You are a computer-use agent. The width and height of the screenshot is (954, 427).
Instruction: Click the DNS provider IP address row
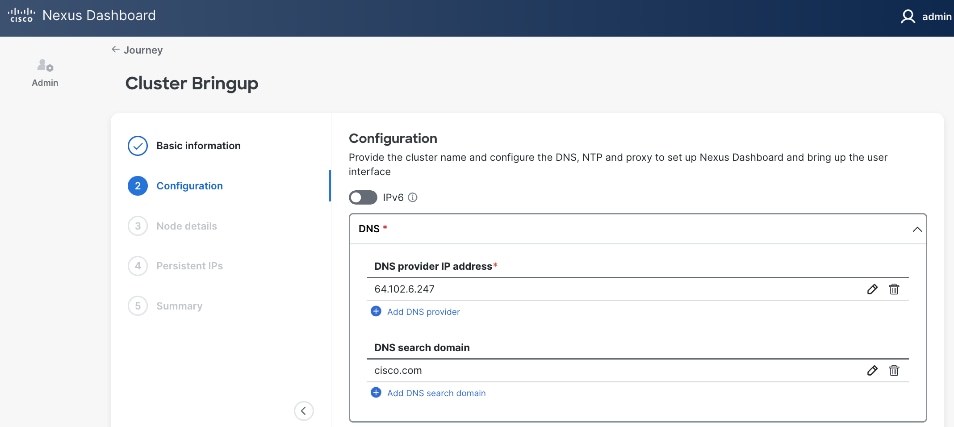(x=600, y=289)
